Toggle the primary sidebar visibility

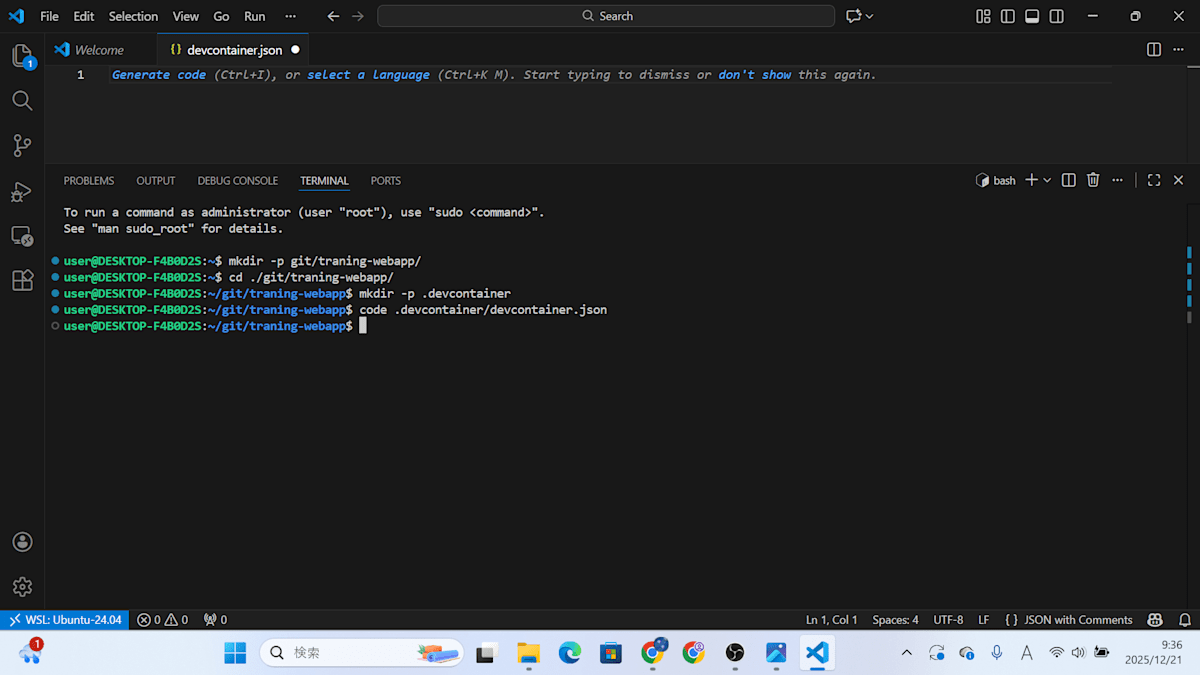1007,16
